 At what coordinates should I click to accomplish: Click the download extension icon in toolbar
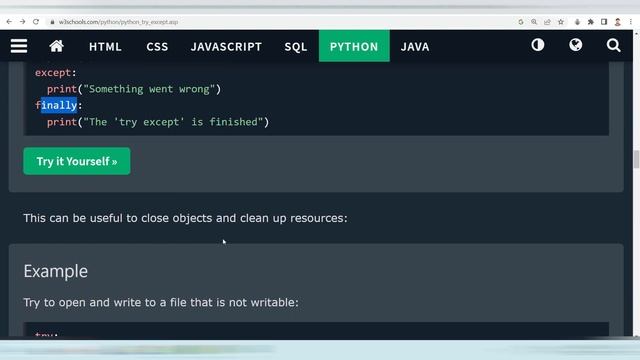pos(577,22)
